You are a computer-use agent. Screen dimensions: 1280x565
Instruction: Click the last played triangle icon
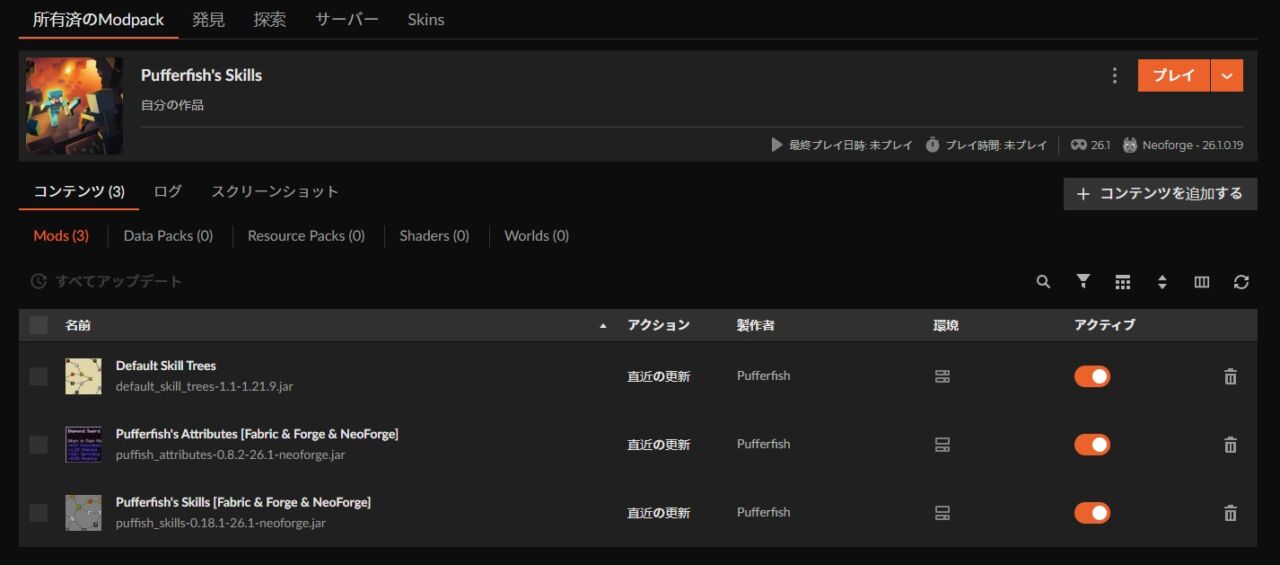776,145
